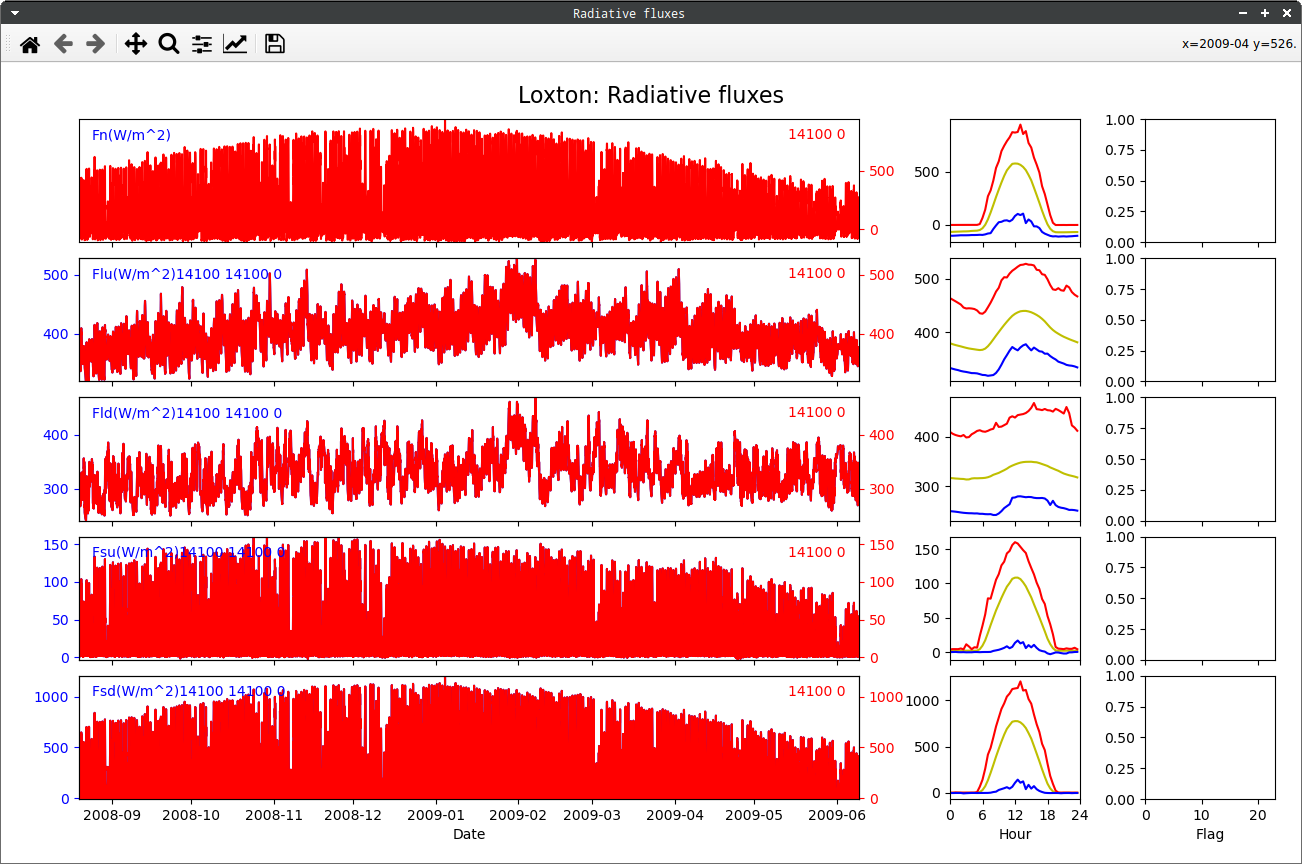Click the Fld diurnal hourly plot
The height and width of the screenshot is (864, 1302).
(x=1015, y=459)
